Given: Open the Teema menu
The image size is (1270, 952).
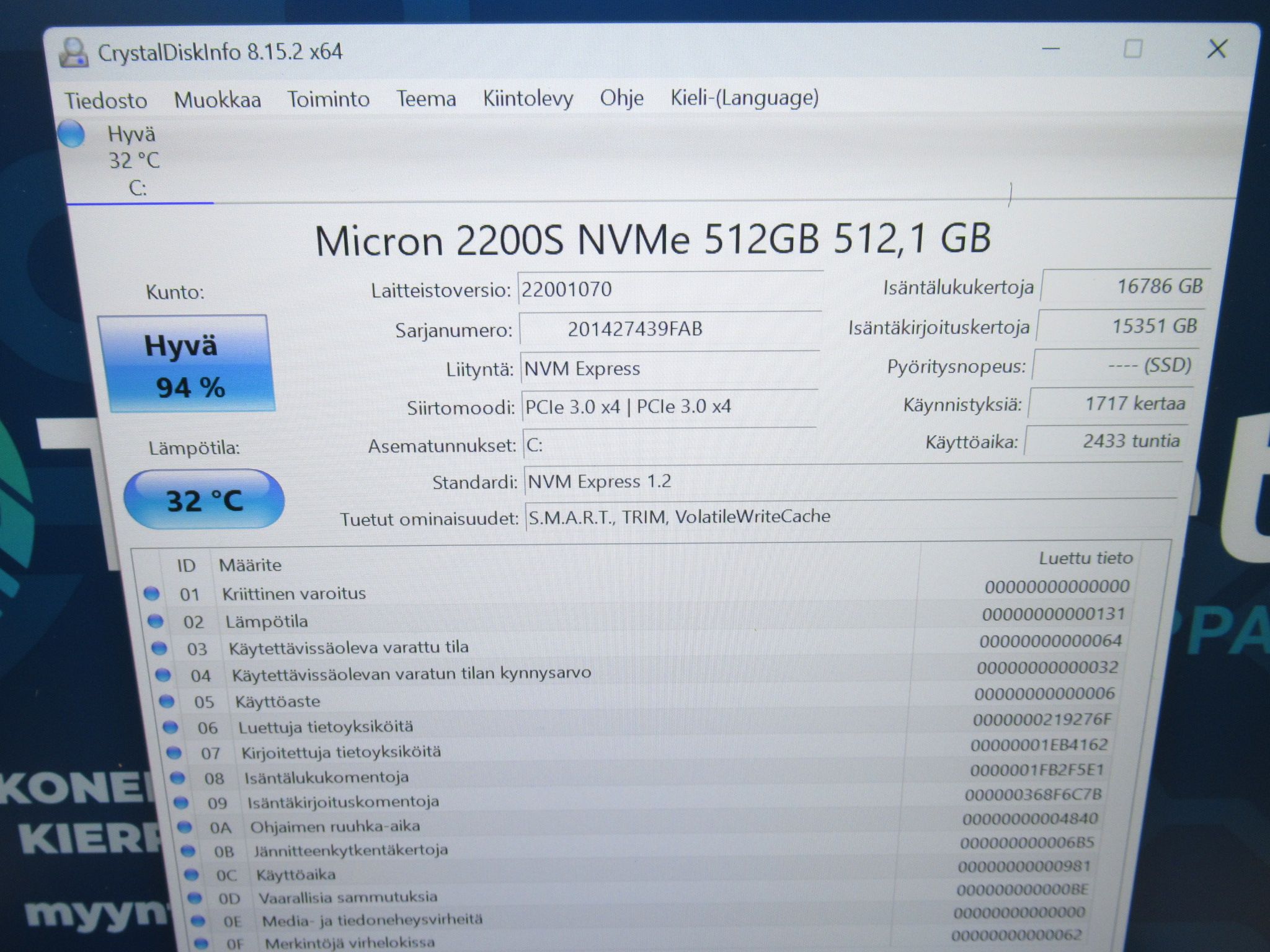Looking at the screenshot, I should [x=426, y=99].
